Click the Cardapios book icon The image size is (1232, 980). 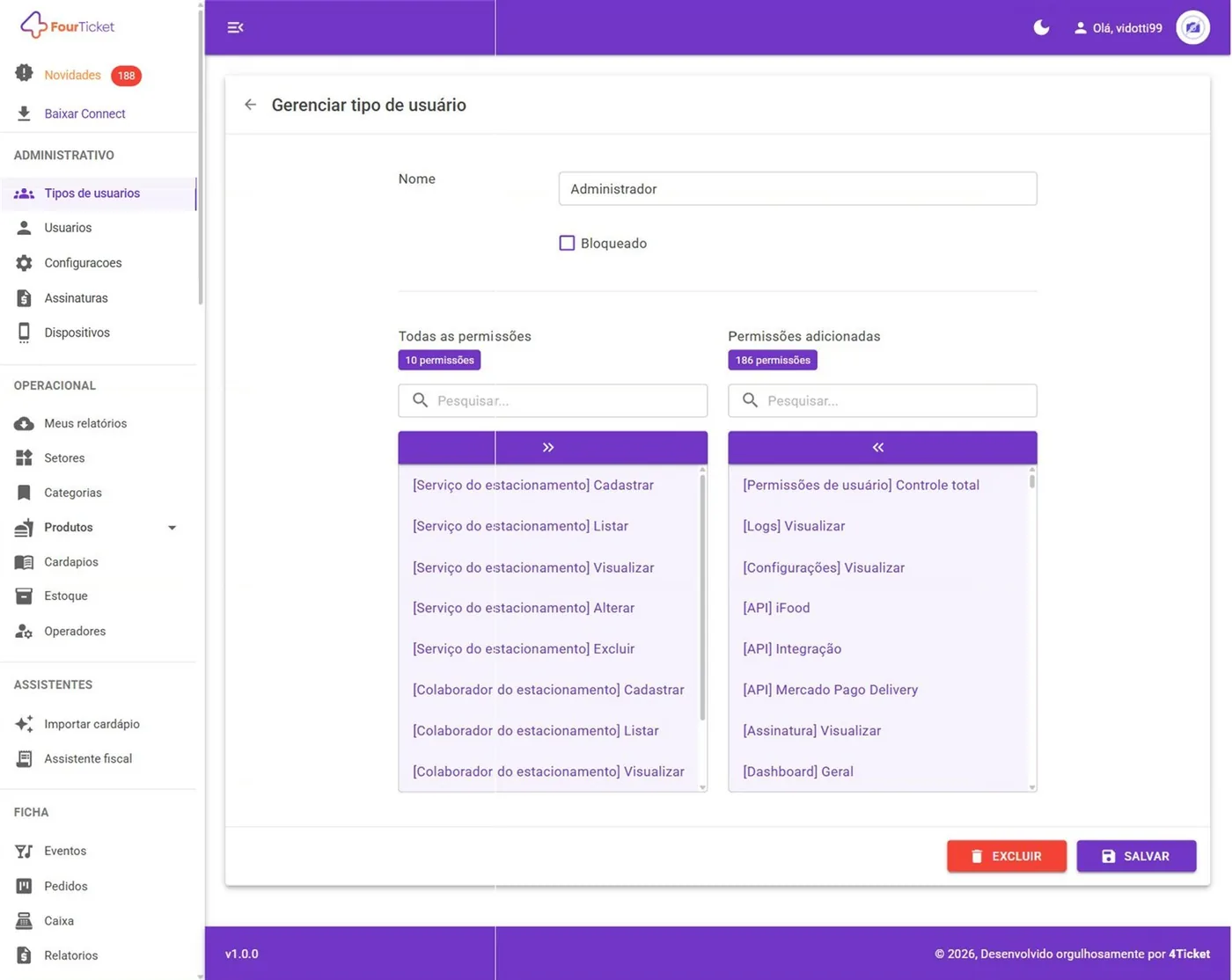pyautogui.click(x=24, y=562)
